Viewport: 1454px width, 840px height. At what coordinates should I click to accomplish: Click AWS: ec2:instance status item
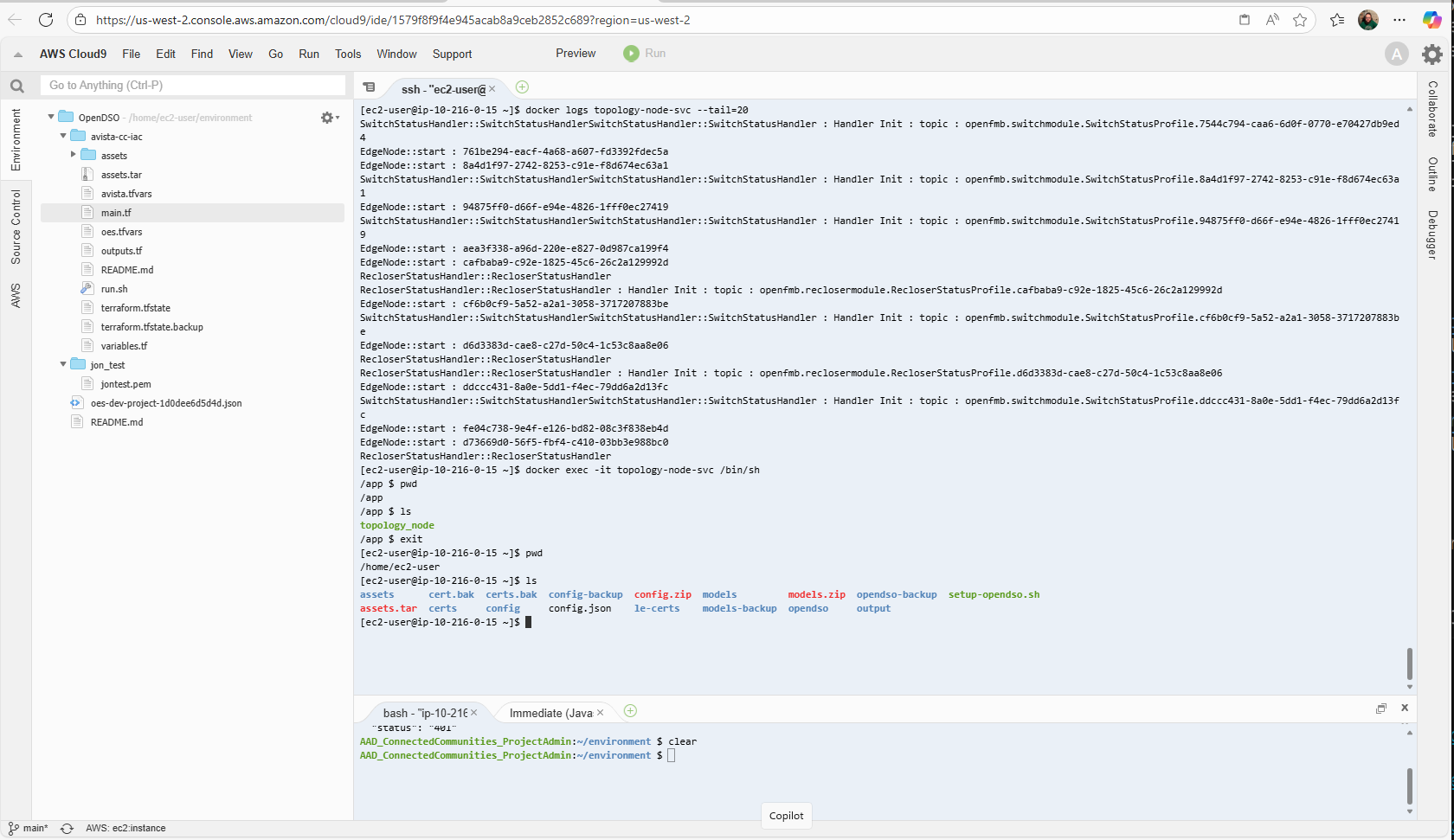125,828
